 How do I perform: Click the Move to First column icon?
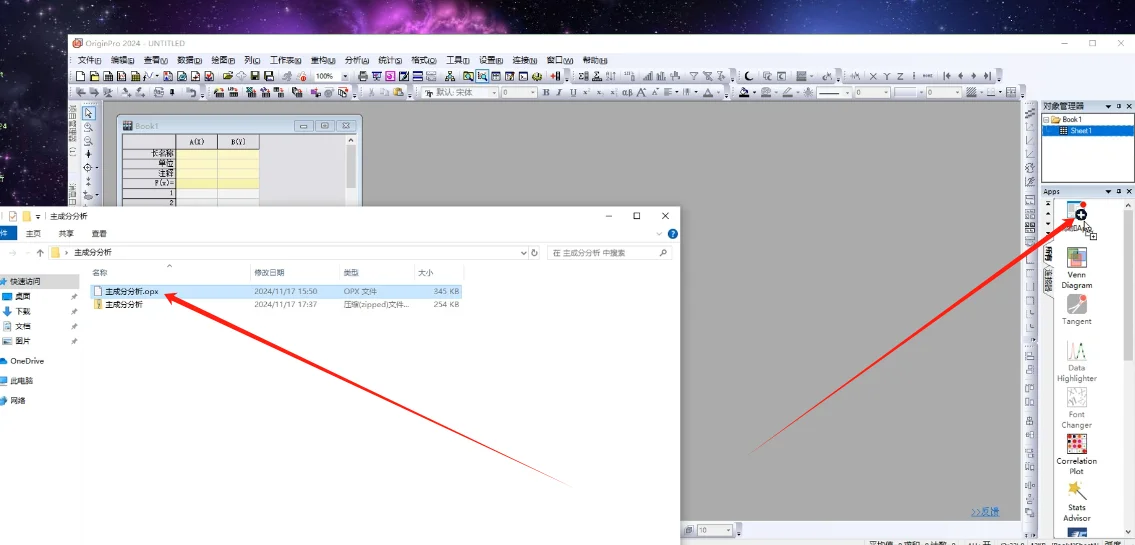946,76
